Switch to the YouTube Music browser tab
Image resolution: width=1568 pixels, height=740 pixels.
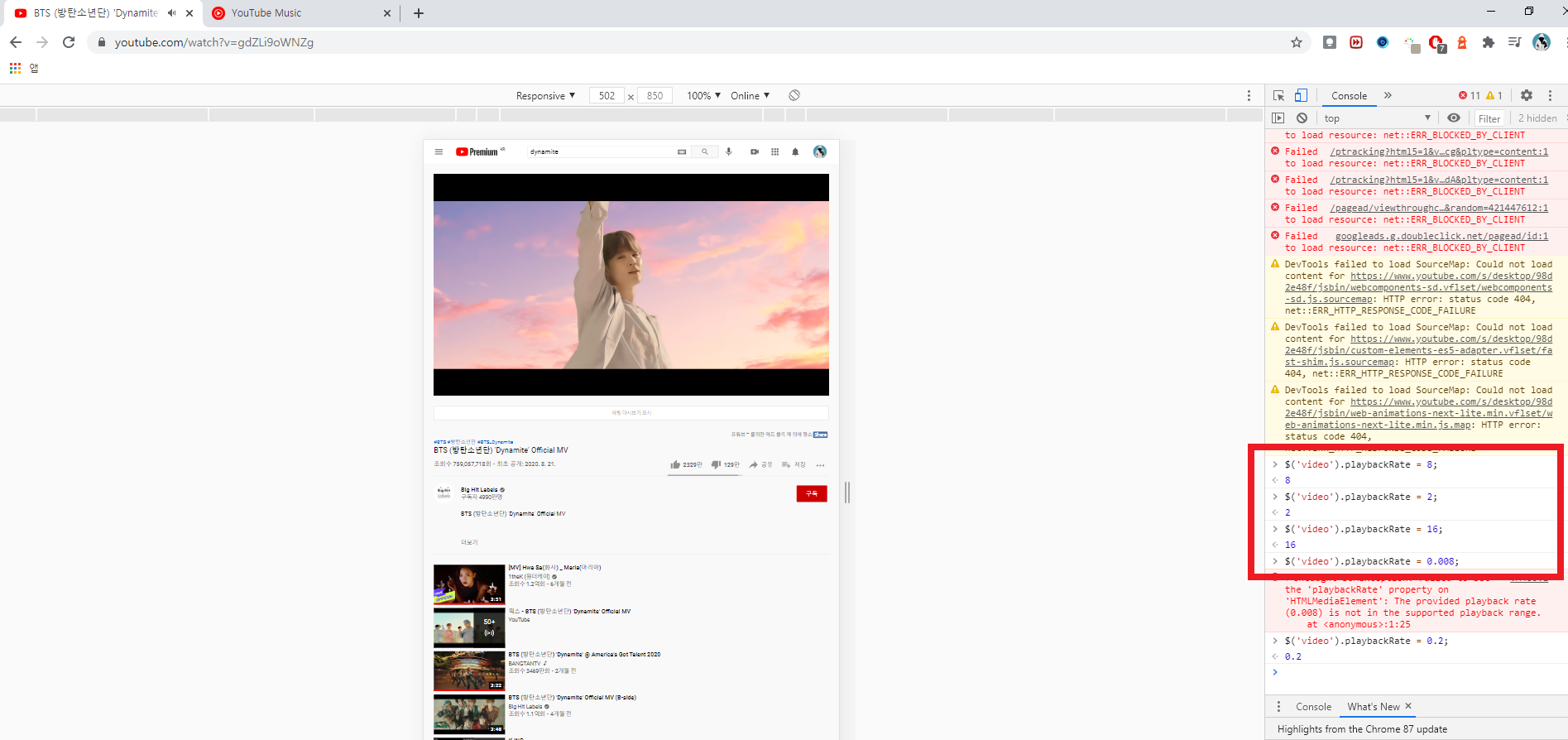301,13
